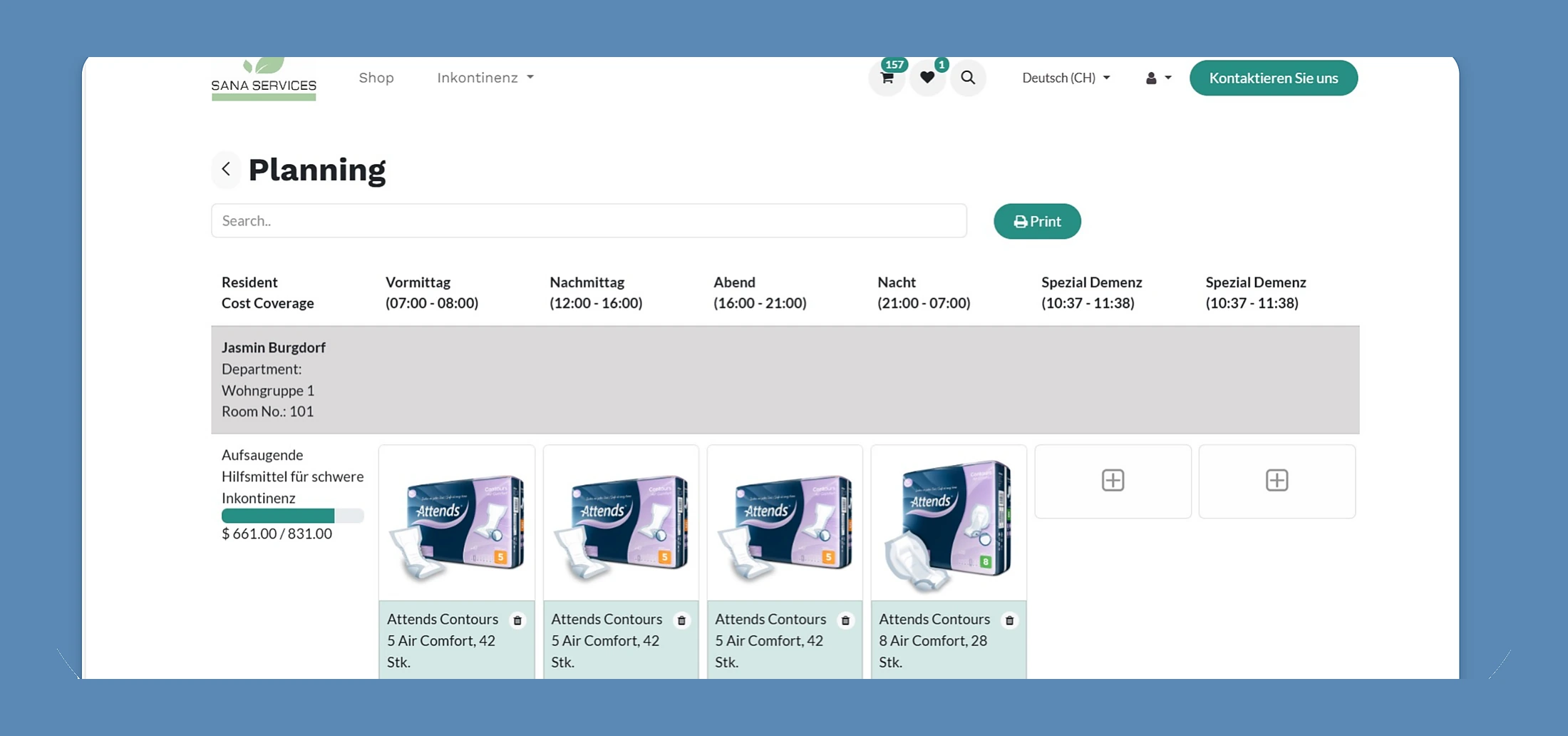Add product to second Spezial Demenz slot
The width and height of the screenshot is (1568, 736).
point(1277,481)
